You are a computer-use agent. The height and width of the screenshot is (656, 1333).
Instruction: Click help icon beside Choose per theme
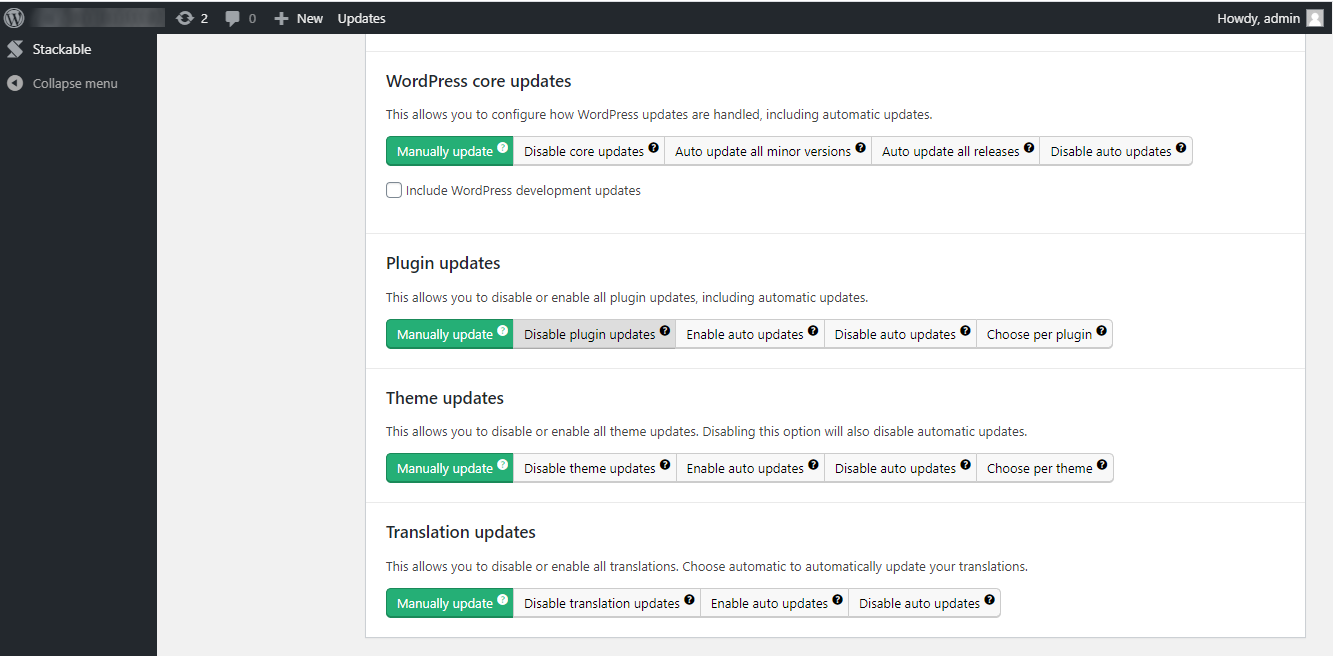click(1102, 465)
